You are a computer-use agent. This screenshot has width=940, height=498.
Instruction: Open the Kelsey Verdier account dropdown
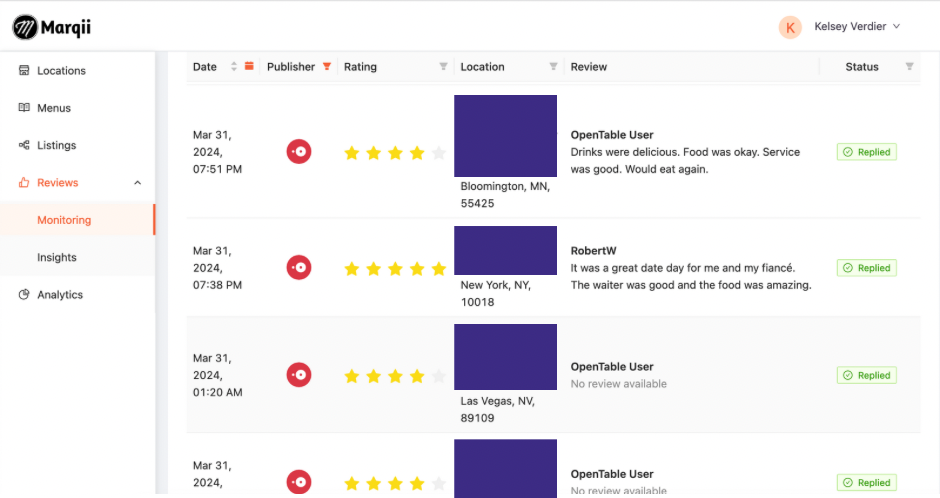point(857,26)
